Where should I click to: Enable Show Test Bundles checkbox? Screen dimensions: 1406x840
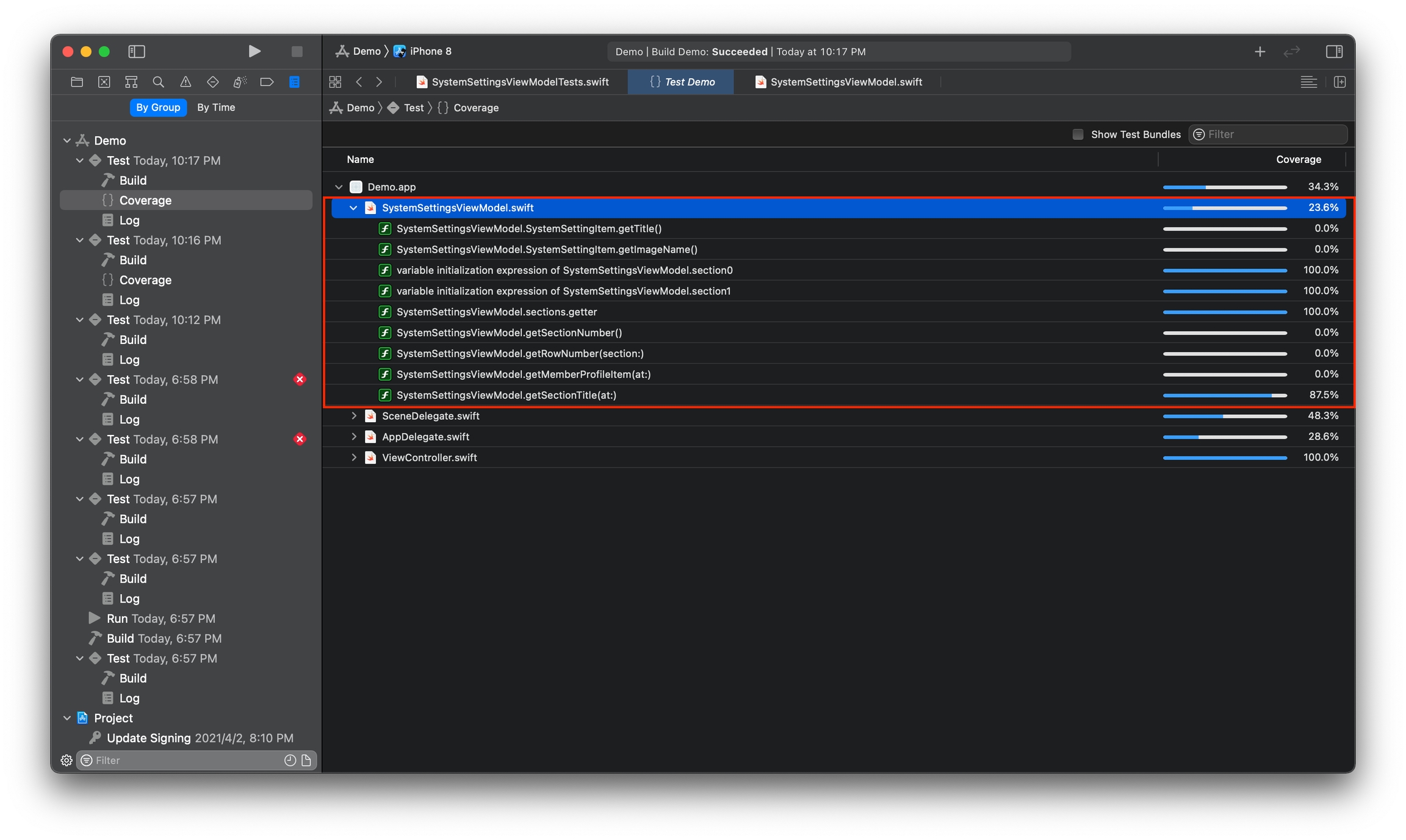1078,134
